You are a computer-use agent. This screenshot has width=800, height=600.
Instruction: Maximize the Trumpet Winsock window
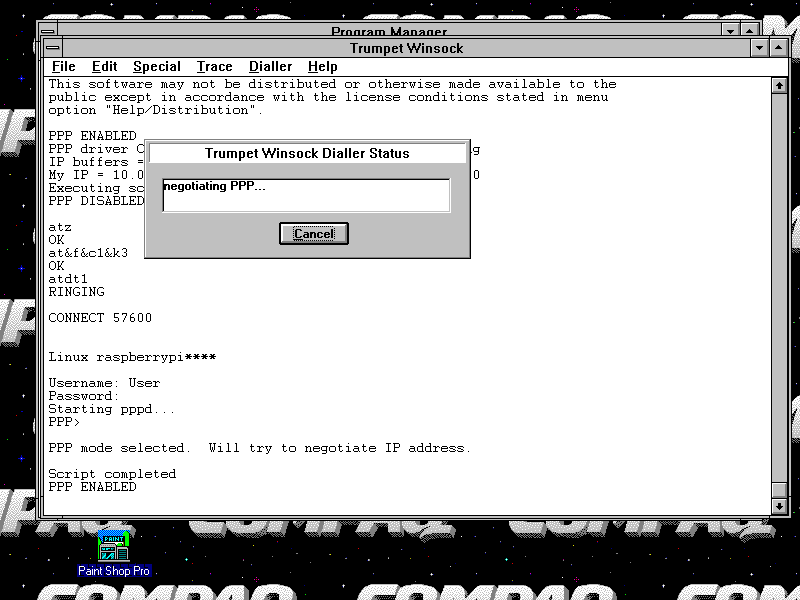779,48
